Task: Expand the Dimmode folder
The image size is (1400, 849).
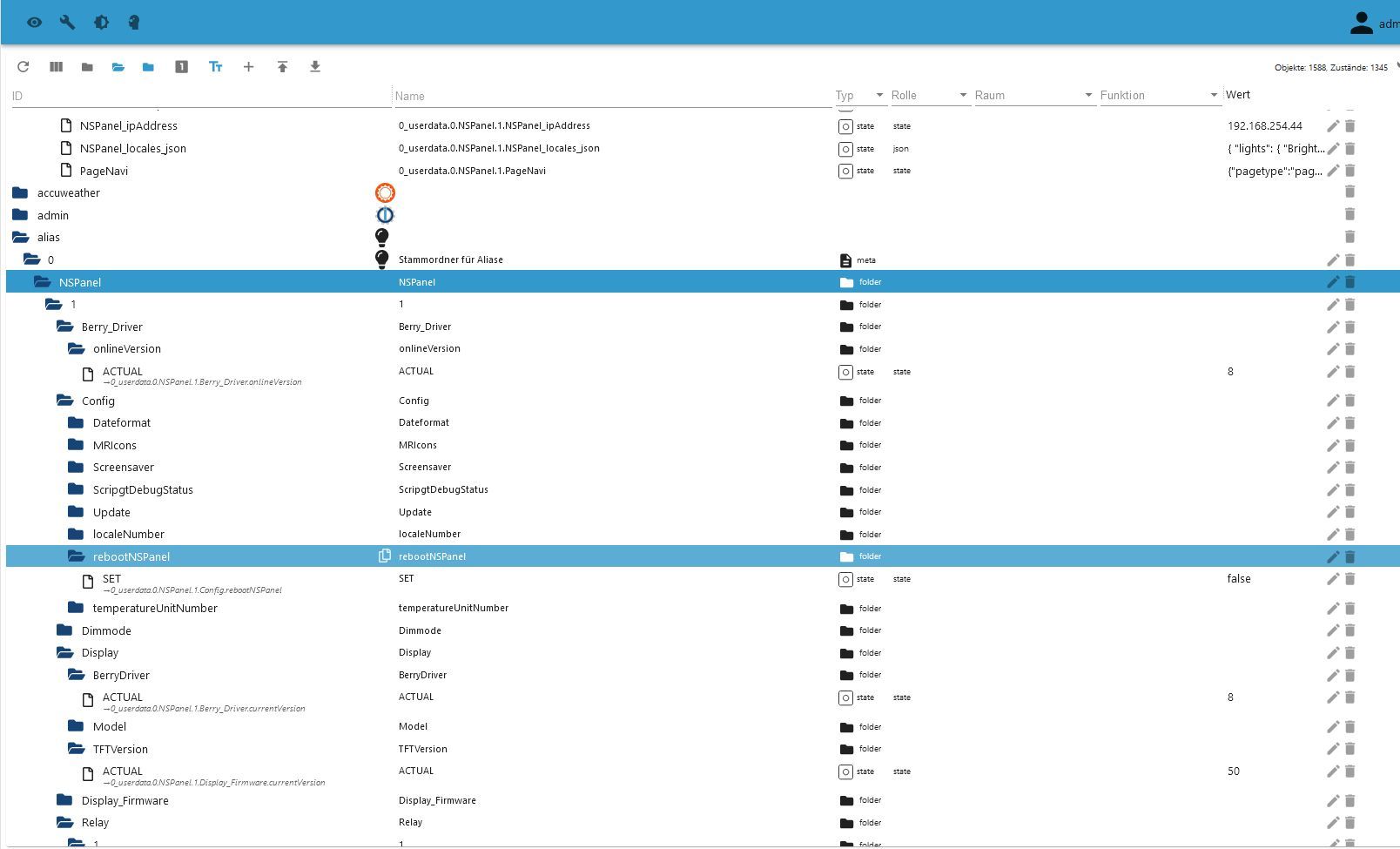Action: pos(64,630)
